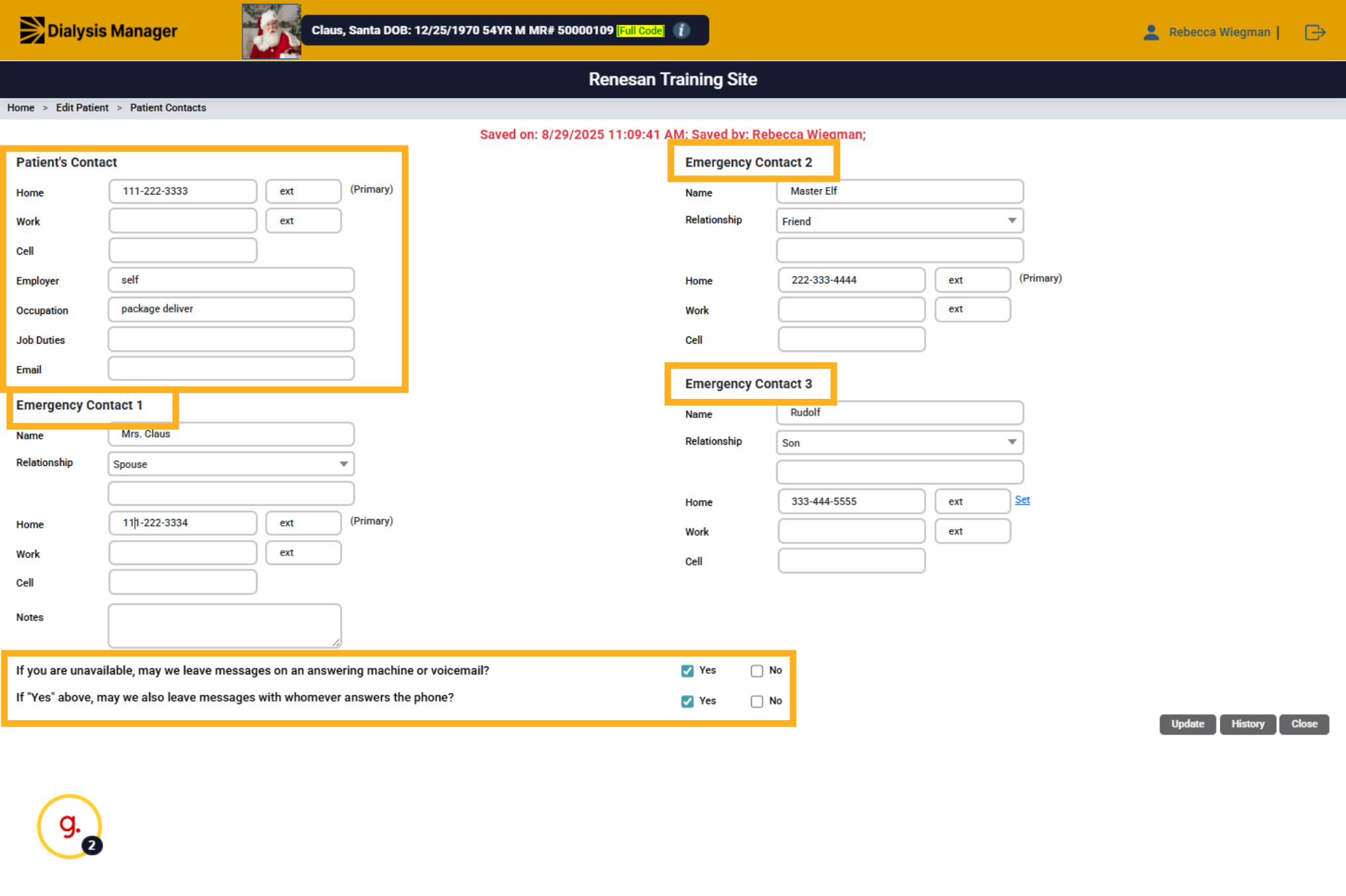Check No for messages with whomever answers
Screen dimensions: 1346x896
click(x=756, y=702)
